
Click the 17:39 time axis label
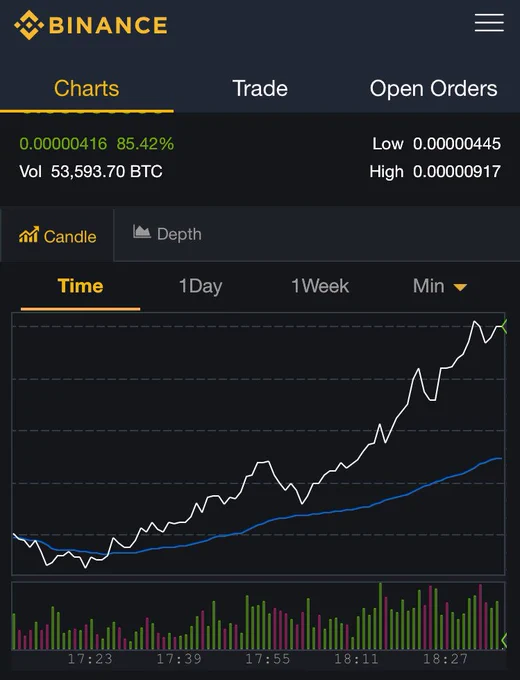(x=179, y=659)
